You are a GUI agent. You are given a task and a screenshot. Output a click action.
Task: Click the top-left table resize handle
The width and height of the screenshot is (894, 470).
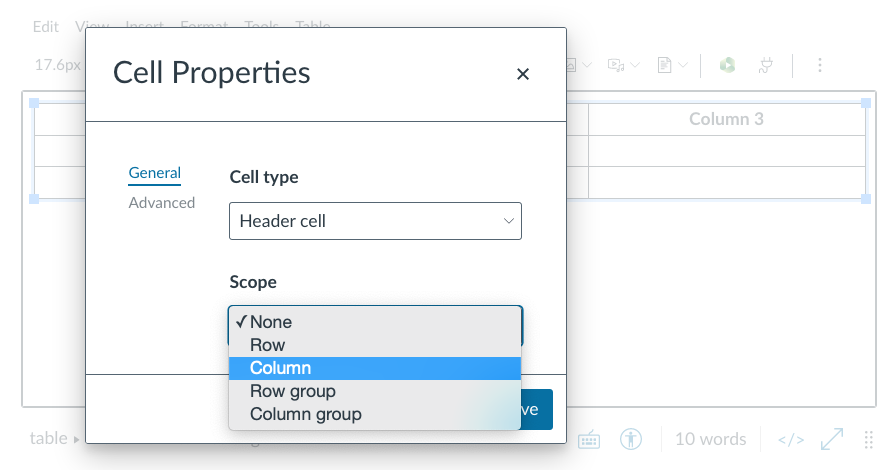[x=34, y=103]
